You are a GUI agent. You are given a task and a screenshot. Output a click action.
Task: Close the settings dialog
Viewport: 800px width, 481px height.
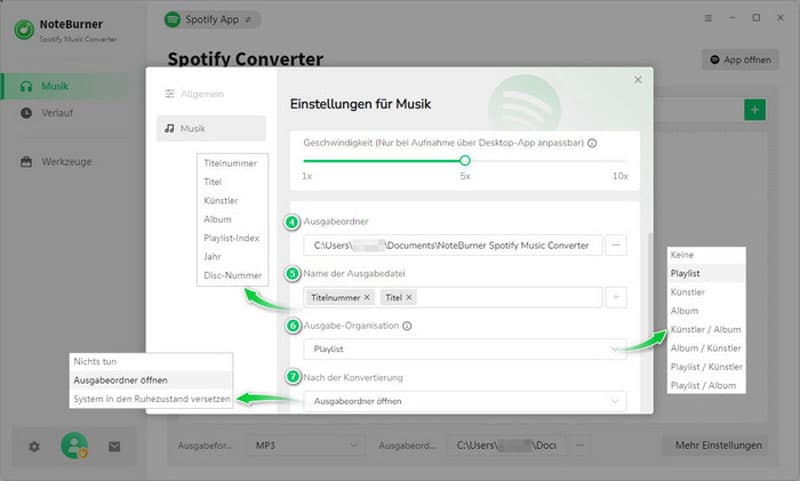(638, 80)
